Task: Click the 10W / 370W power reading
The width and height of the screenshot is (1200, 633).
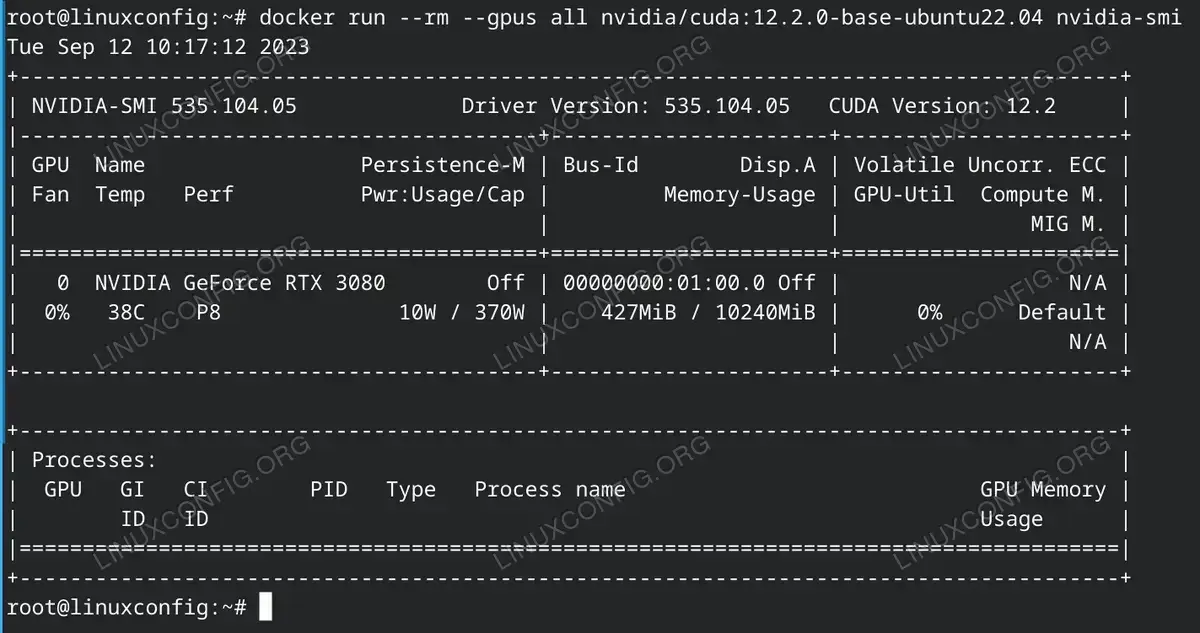Action: [x=462, y=312]
